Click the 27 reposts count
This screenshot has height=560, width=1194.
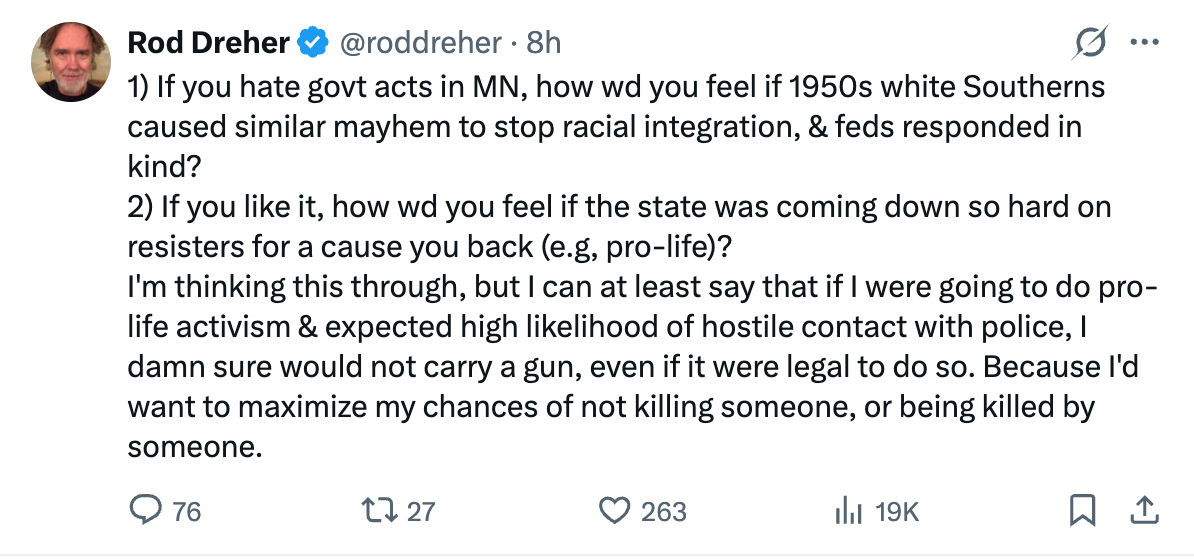421,512
